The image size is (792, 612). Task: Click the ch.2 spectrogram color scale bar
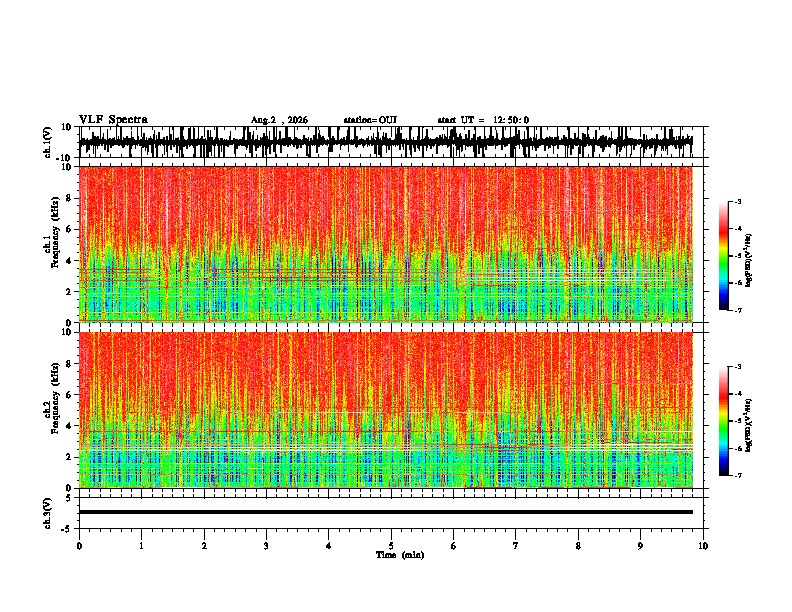click(x=723, y=421)
